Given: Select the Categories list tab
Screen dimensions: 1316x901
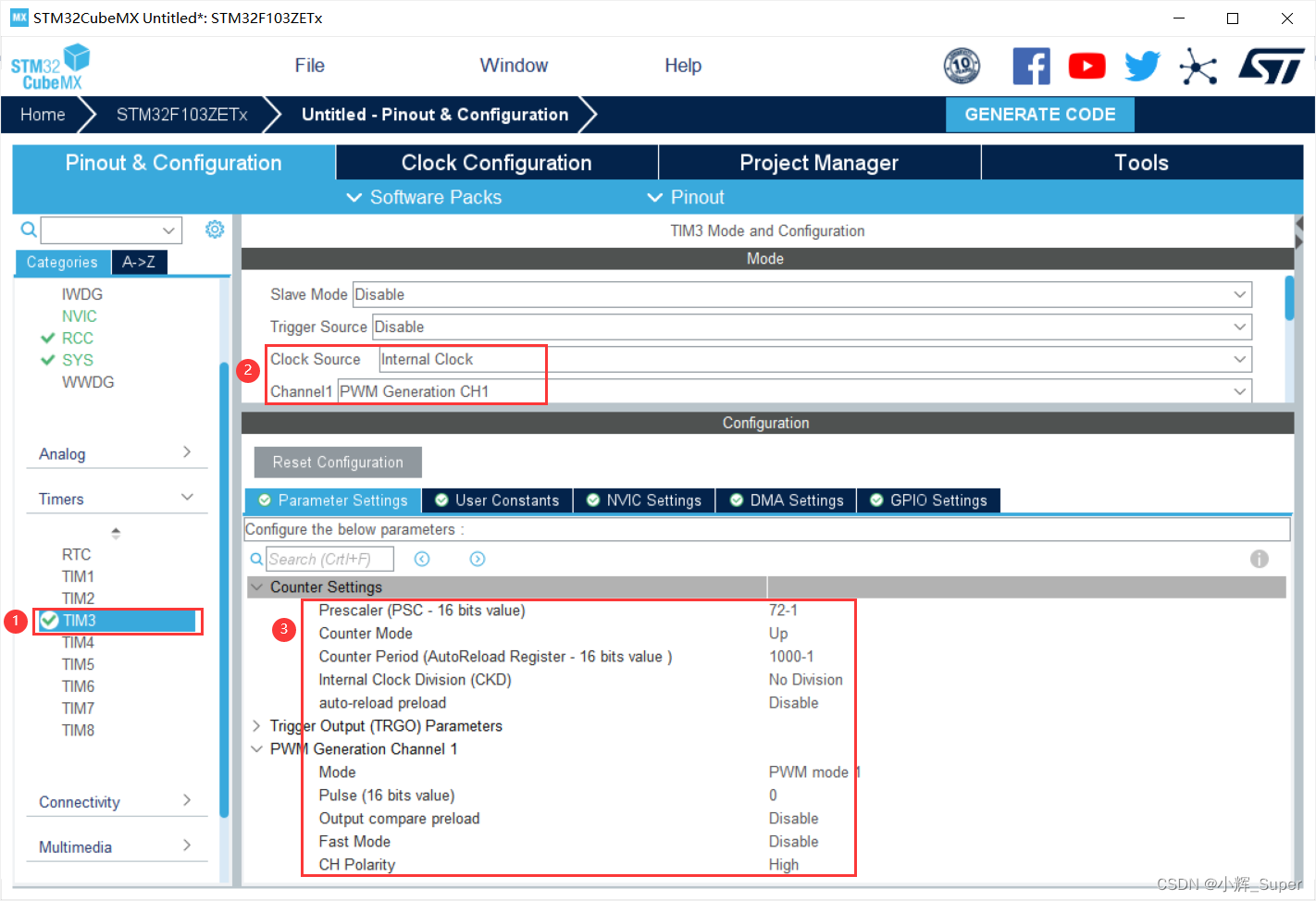Looking at the screenshot, I should (x=62, y=263).
